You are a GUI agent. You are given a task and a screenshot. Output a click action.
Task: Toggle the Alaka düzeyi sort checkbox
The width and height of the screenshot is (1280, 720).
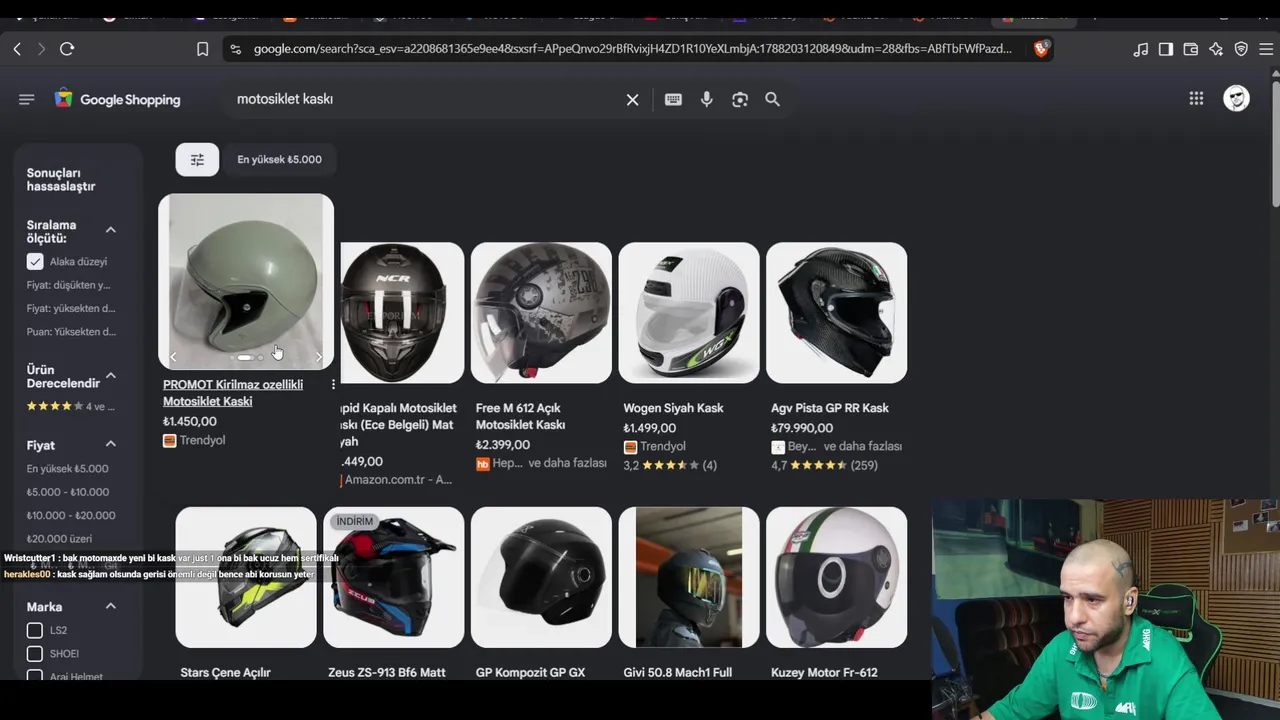coord(35,262)
